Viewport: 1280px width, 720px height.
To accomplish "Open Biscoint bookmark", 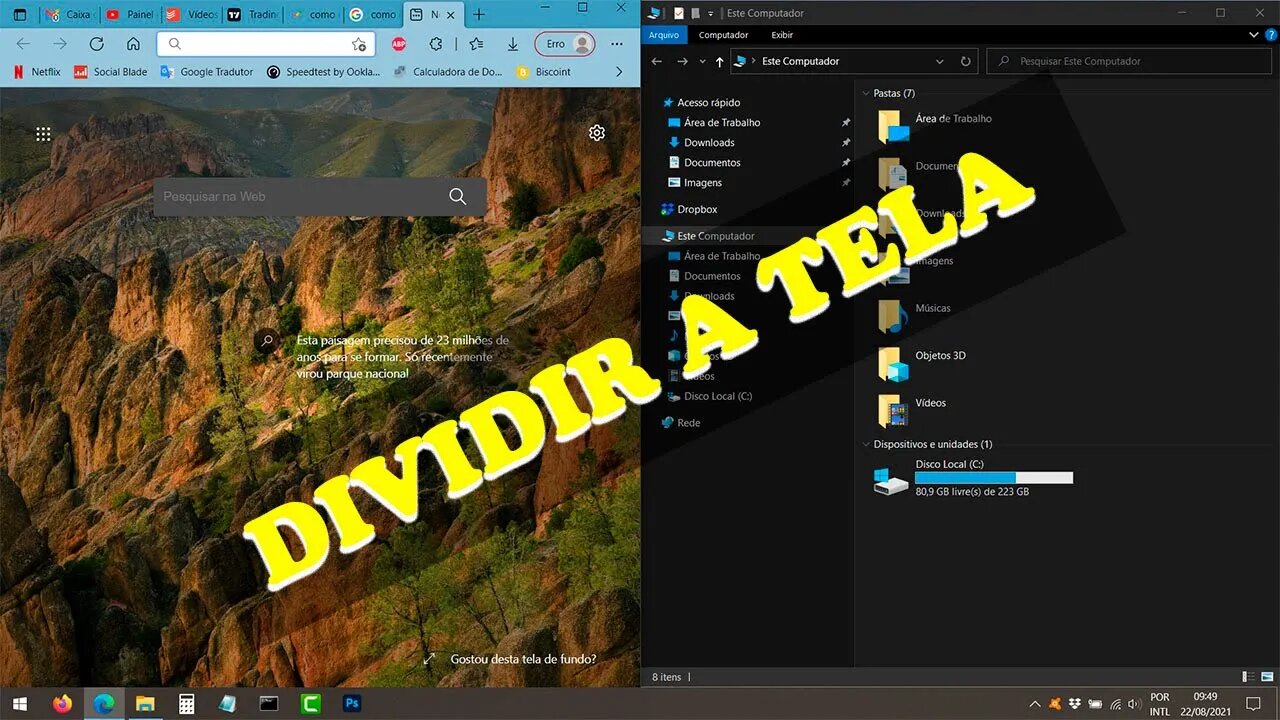I will [544, 72].
